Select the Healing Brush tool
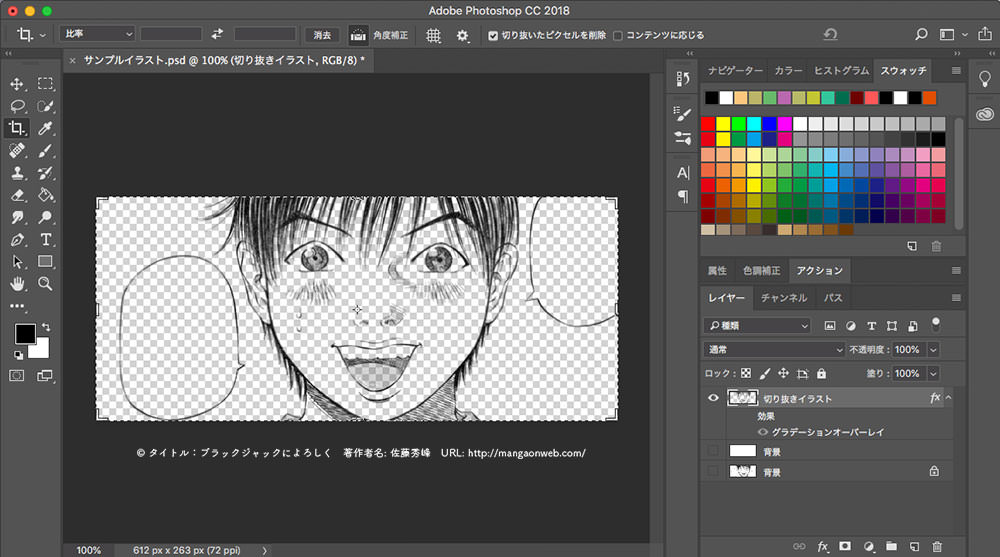The width and height of the screenshot is (1000, 557). click(17, 151)
